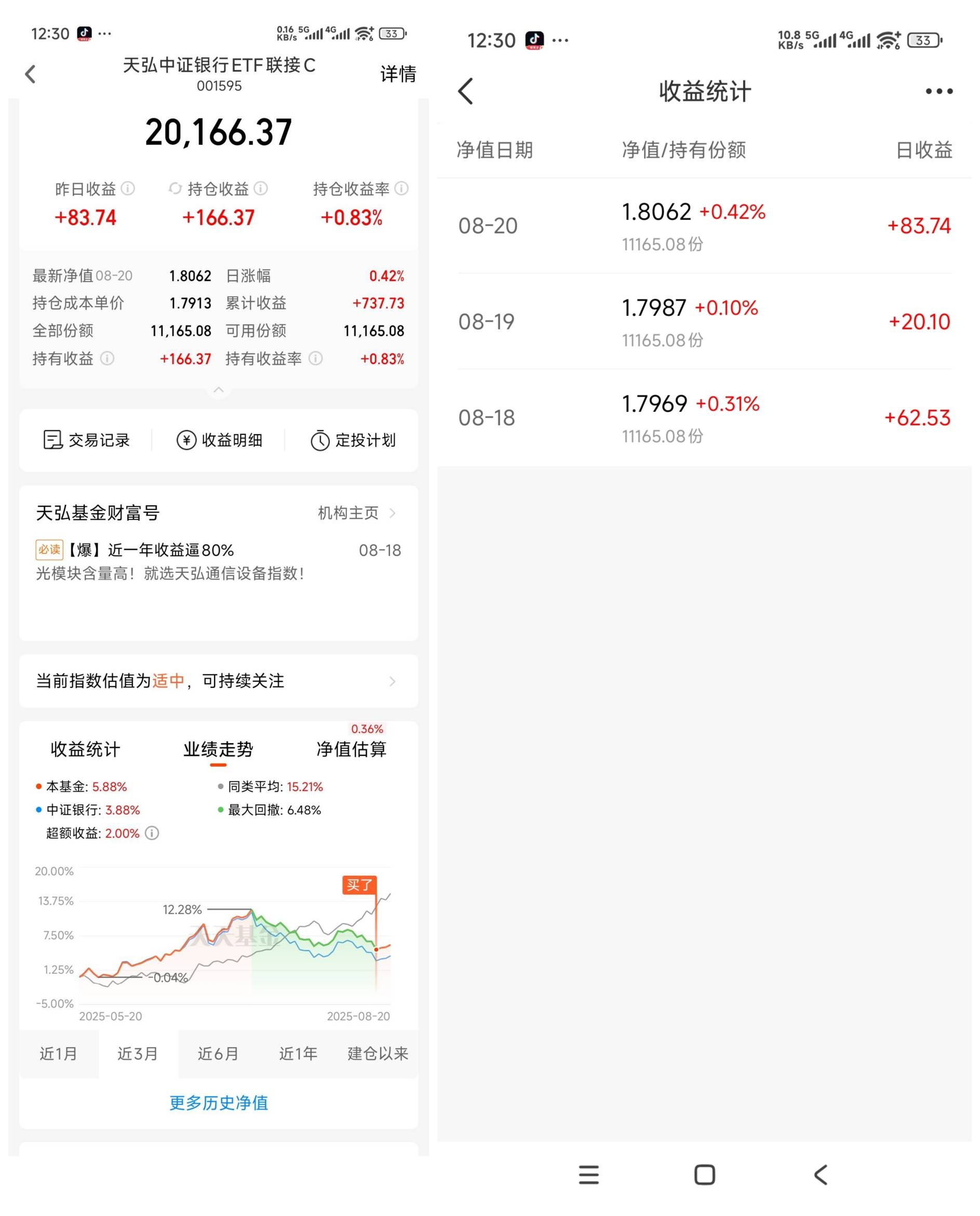Tap 本基金 legend entry
Viewport: 980px width, 1216px height.
coord(82,787)
